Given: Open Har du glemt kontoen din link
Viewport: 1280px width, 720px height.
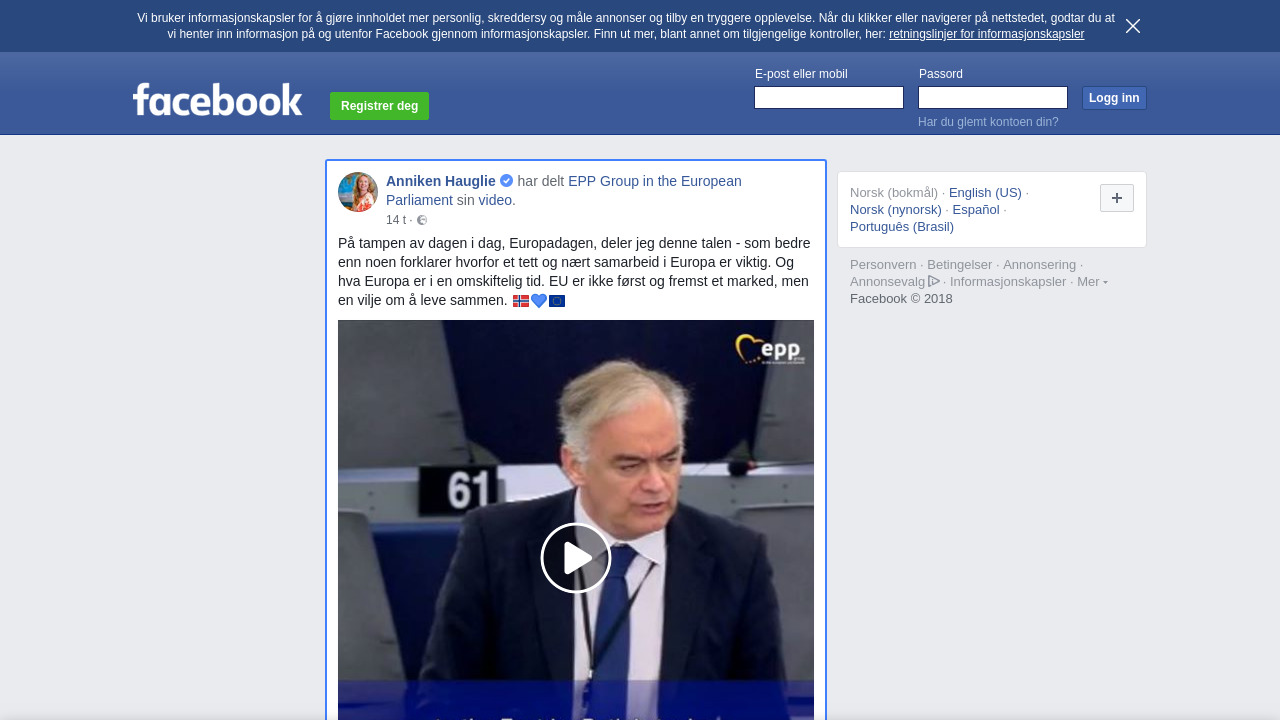Looking at the screenshot, I should point(988,122).
